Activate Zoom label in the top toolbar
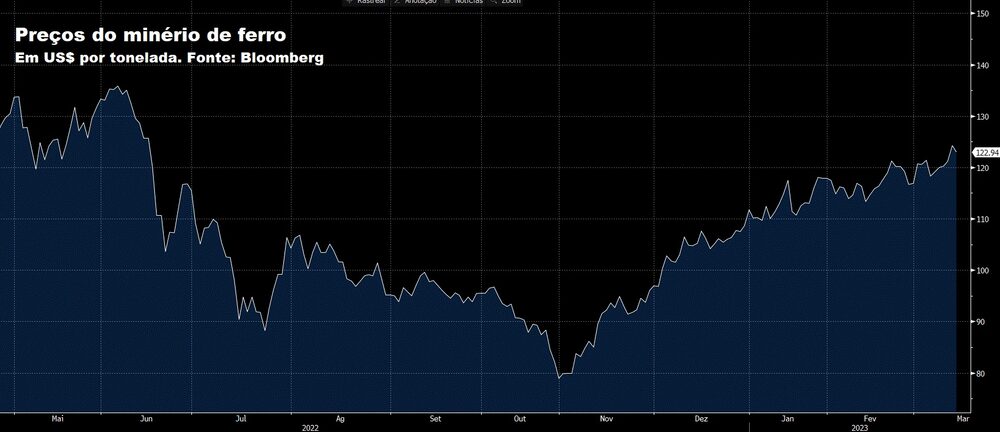This screenshot has height=432, width=1000. pos(511,3)
